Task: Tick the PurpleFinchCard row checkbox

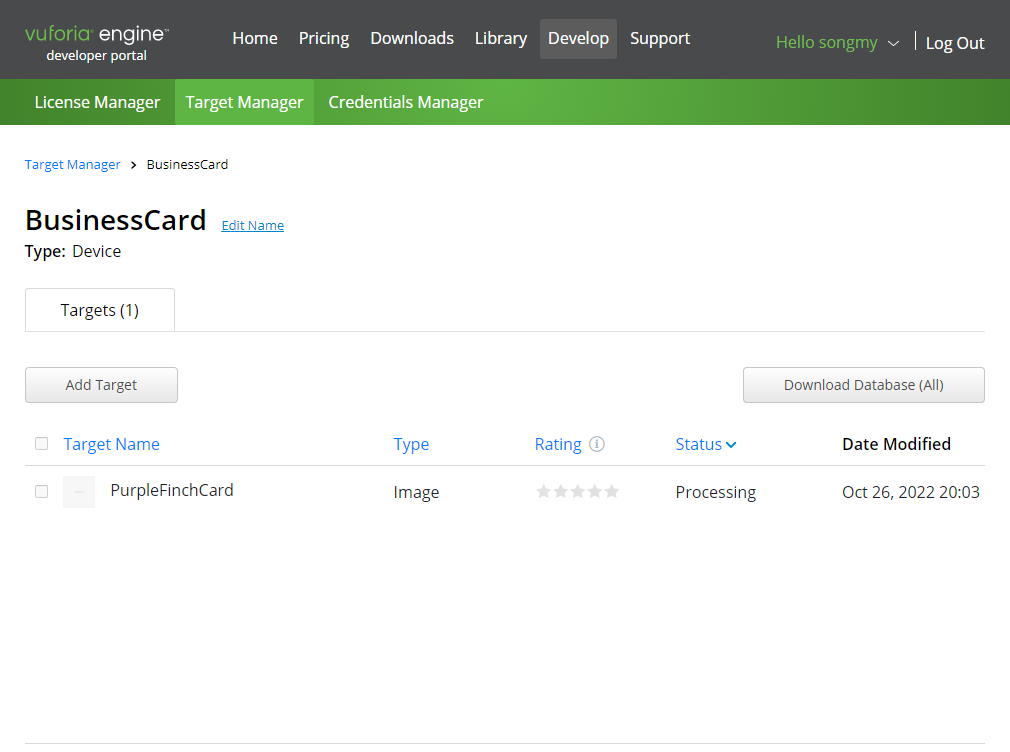Action: pyautogui.click(x=41, y=492)
